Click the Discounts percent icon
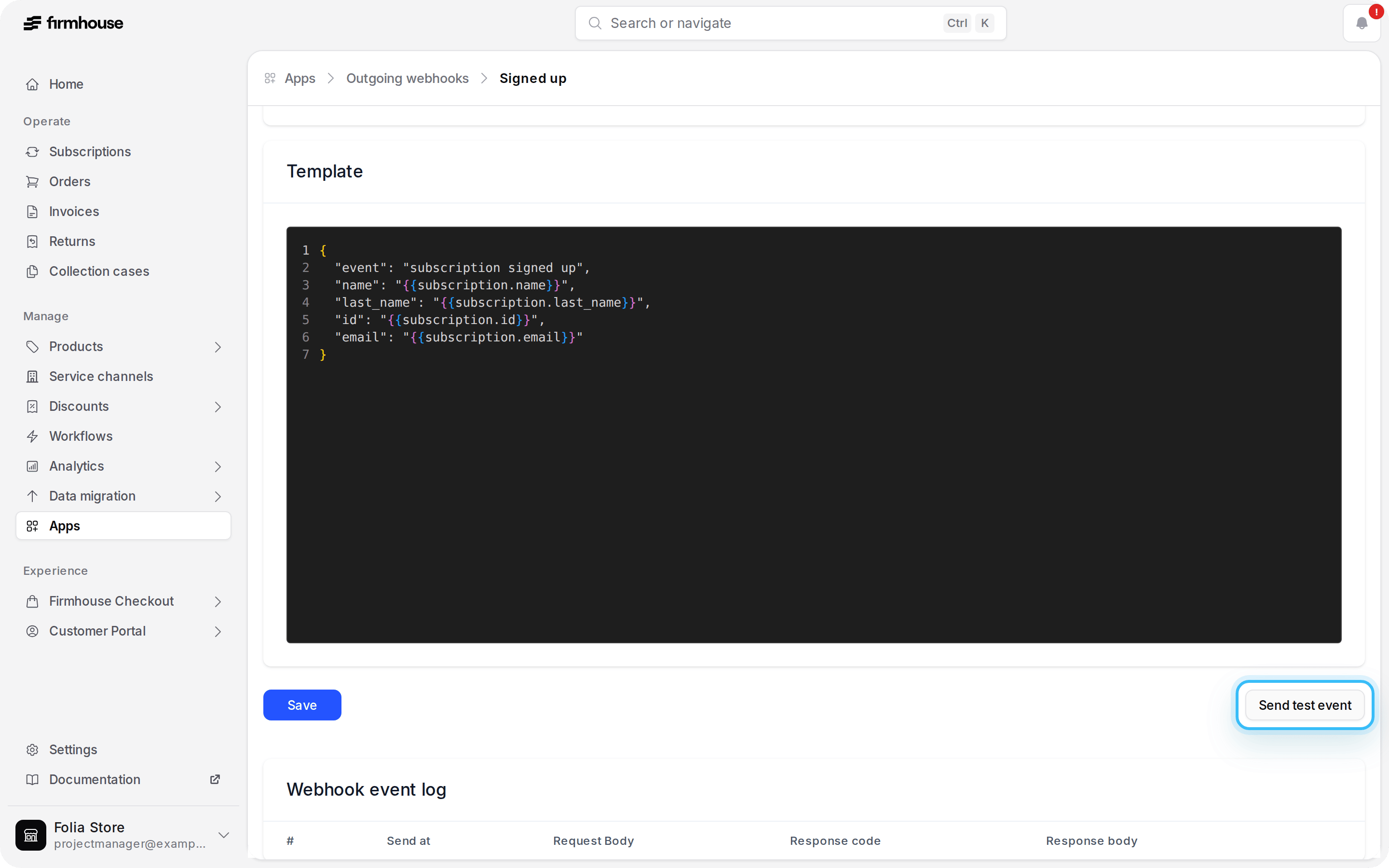This screenshot has width=1389, height=868. [33, 407]
